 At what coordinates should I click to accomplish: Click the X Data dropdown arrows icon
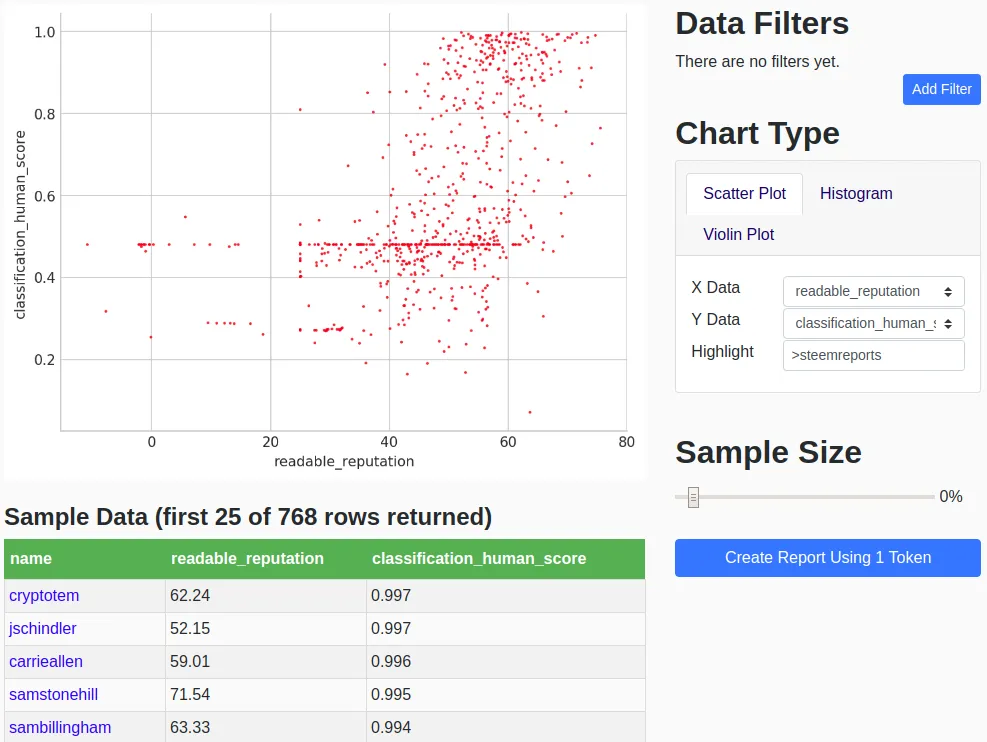pos(948,292)
